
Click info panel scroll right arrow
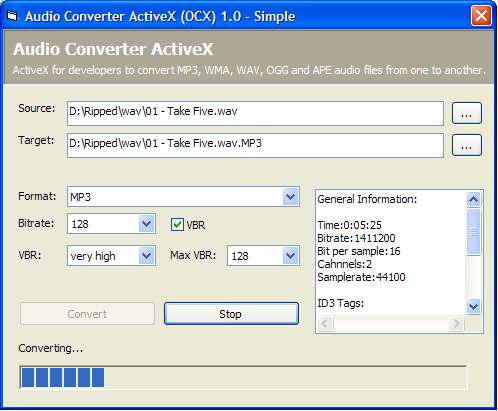tap(457, 323)
